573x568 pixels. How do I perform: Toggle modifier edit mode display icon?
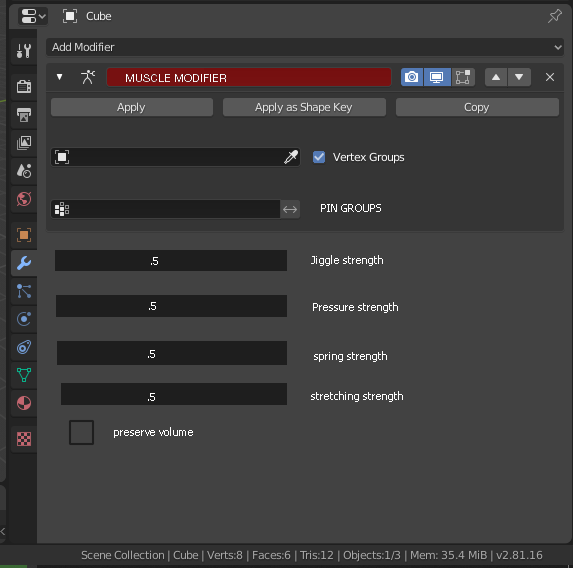pos(463,77)
